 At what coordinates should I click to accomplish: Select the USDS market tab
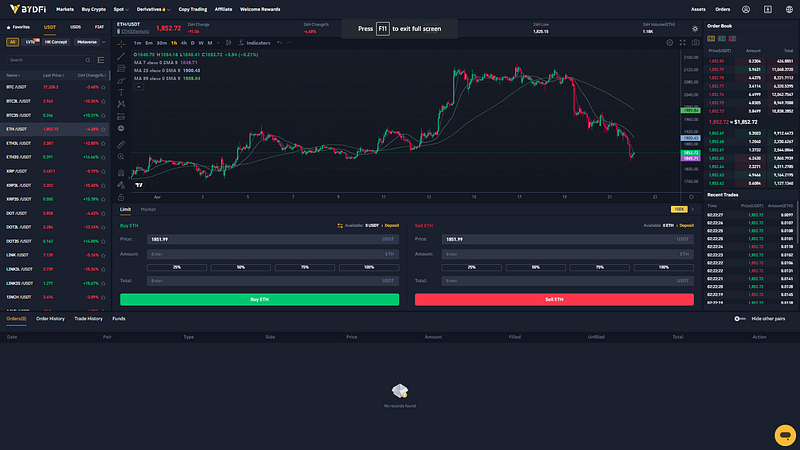pyautogui.click(x=75, y=27)
